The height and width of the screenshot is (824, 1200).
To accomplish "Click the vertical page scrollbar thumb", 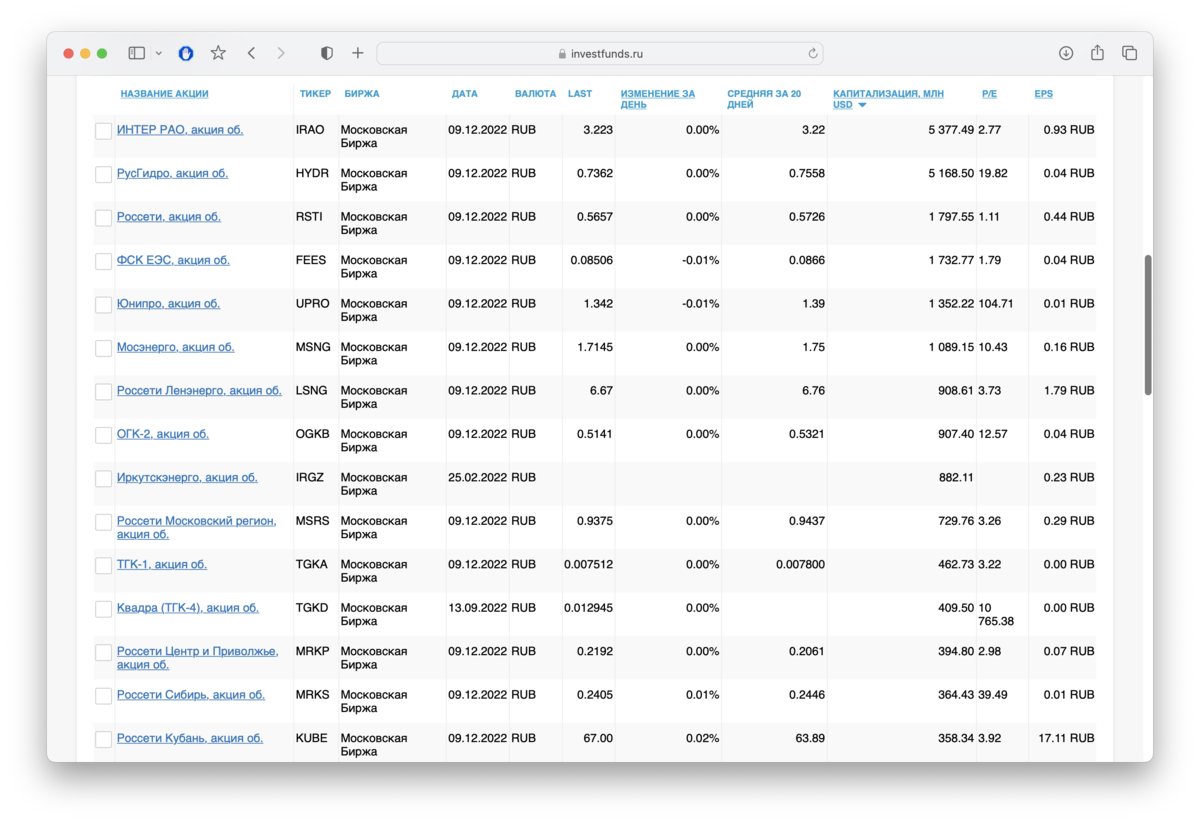I will [x=1148, y=324].
